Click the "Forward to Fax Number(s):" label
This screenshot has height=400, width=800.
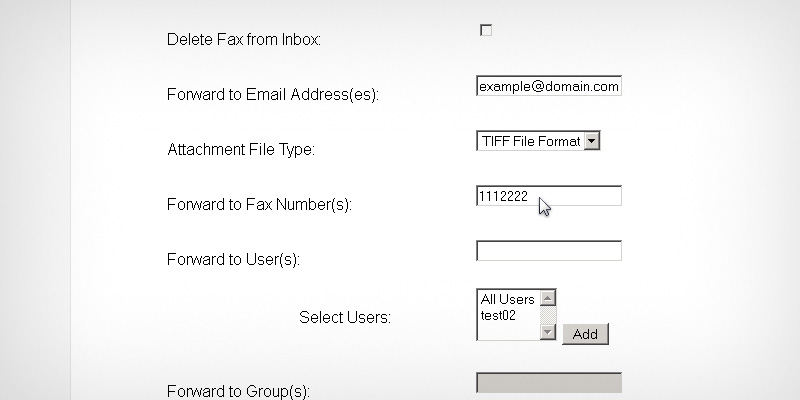pos(259,204)
